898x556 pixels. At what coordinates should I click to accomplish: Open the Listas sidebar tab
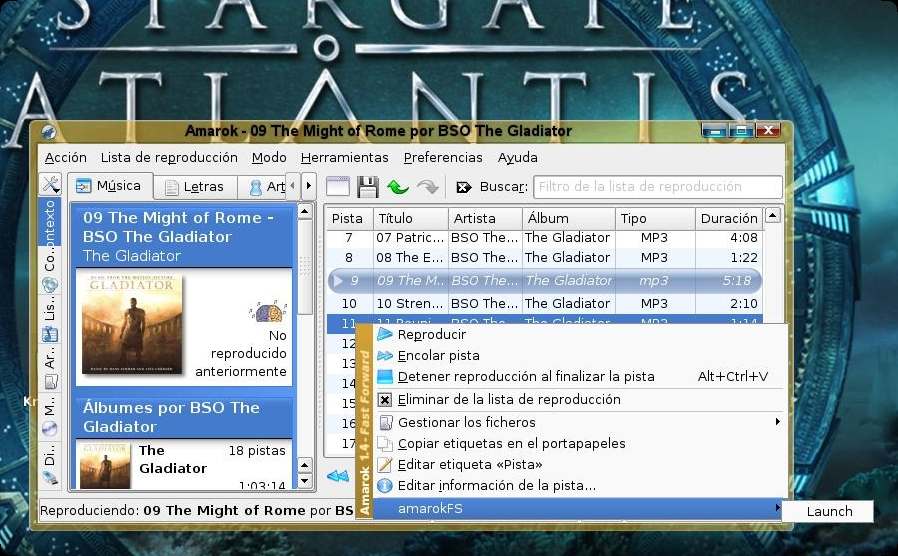pyautogui.click(x=50, y=320)
